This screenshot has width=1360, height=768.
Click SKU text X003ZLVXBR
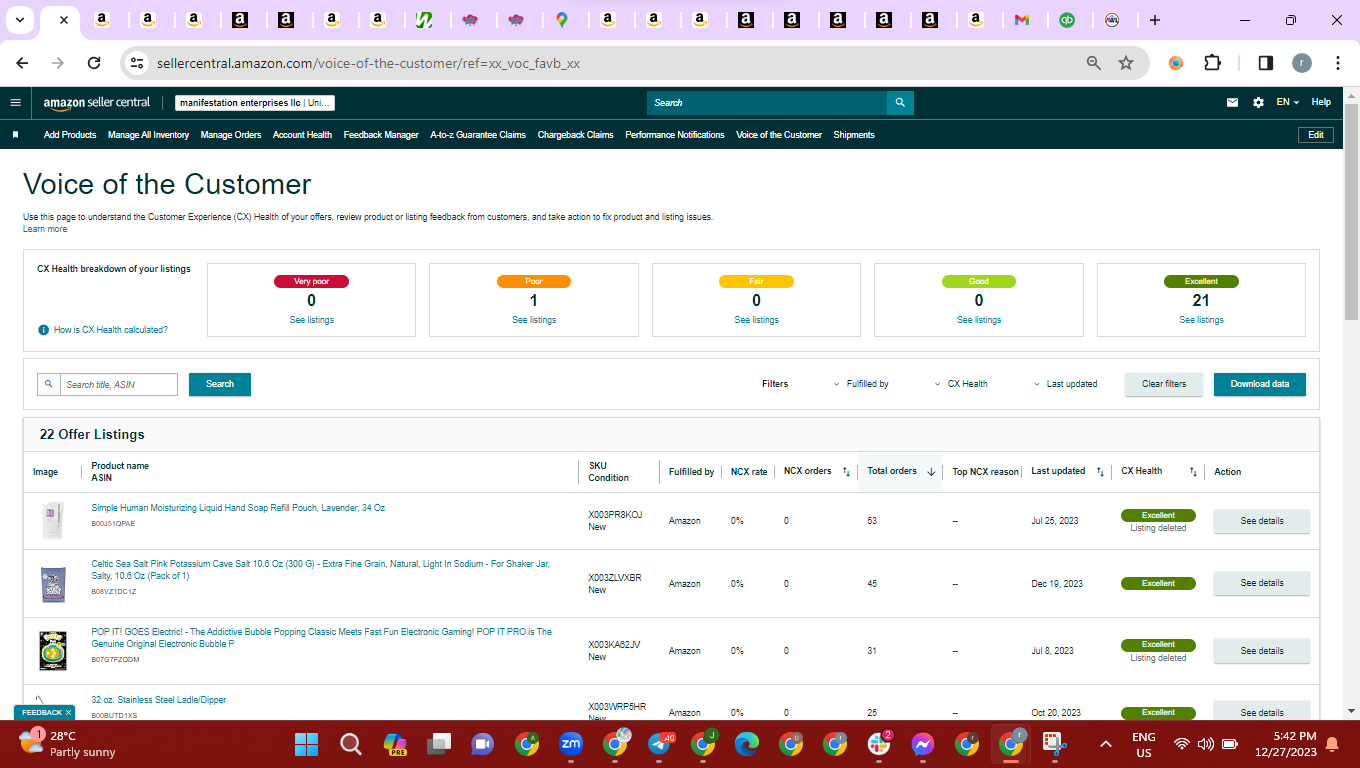pyautogui.click(x=615, y=577)
